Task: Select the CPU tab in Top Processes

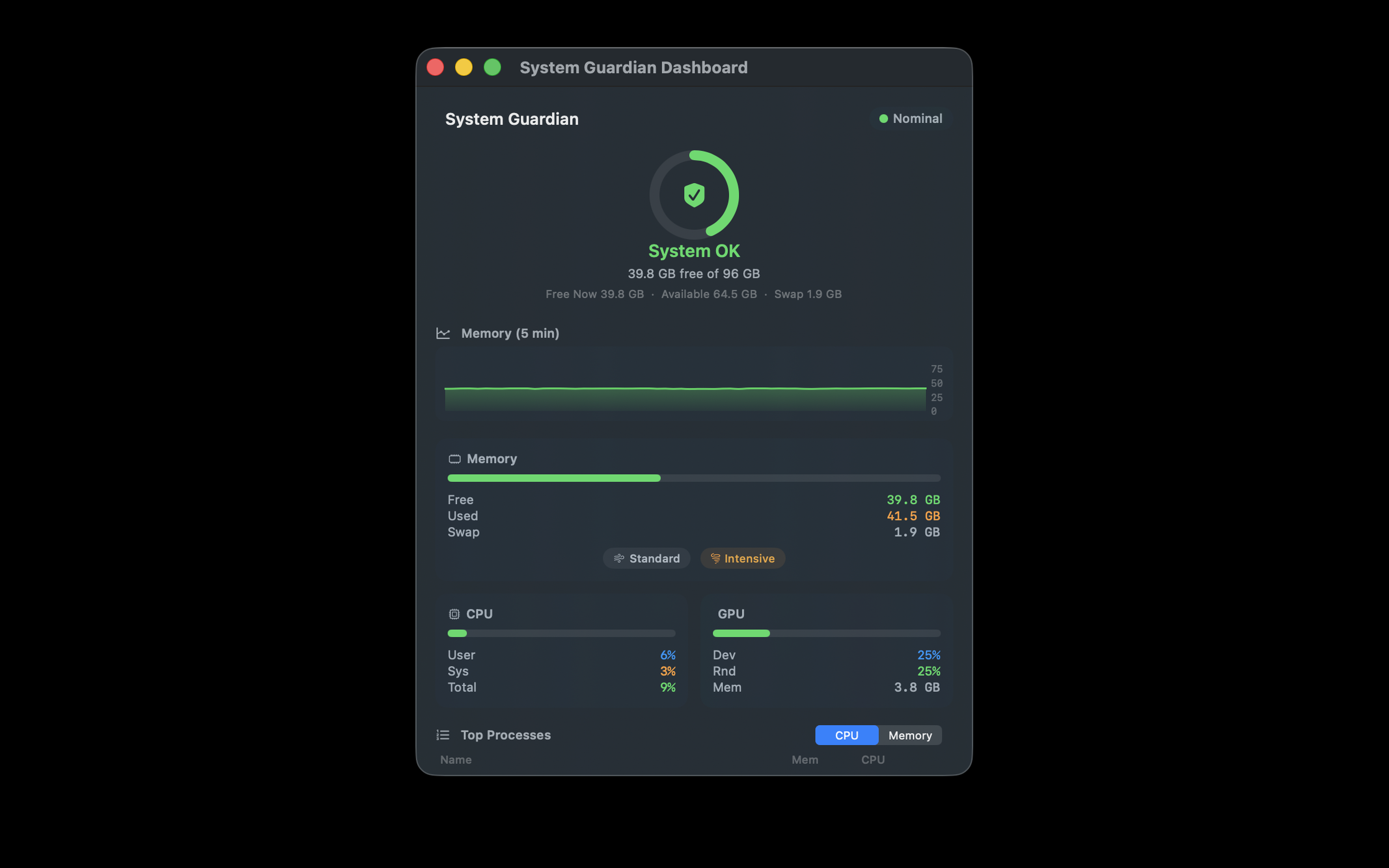Action: point(846,735)
